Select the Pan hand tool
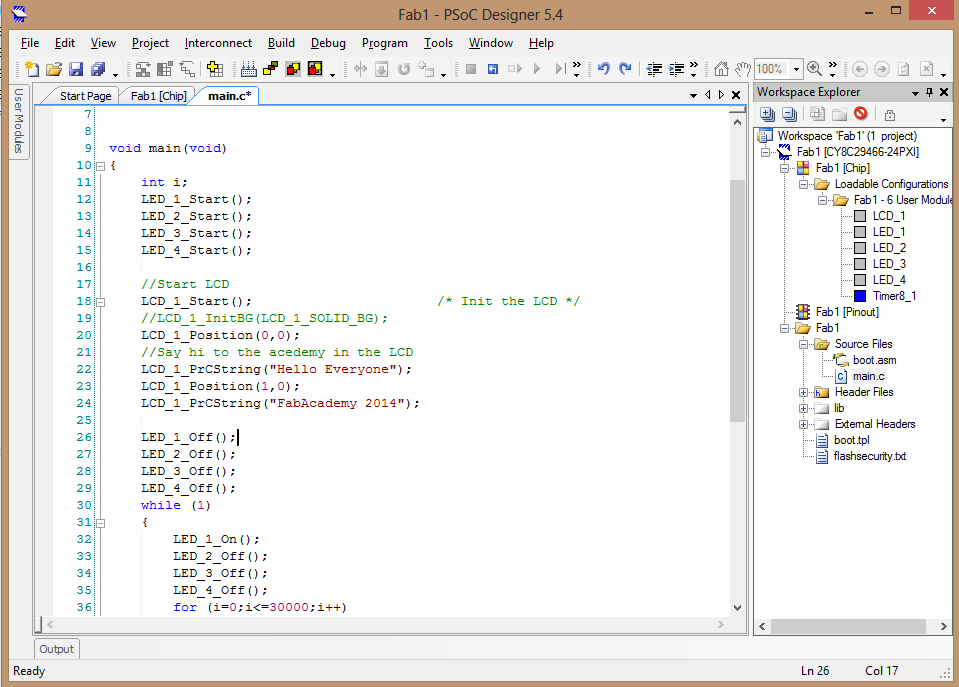The width and height of the screenshot is (959, 687). click(x=742, y=69)
